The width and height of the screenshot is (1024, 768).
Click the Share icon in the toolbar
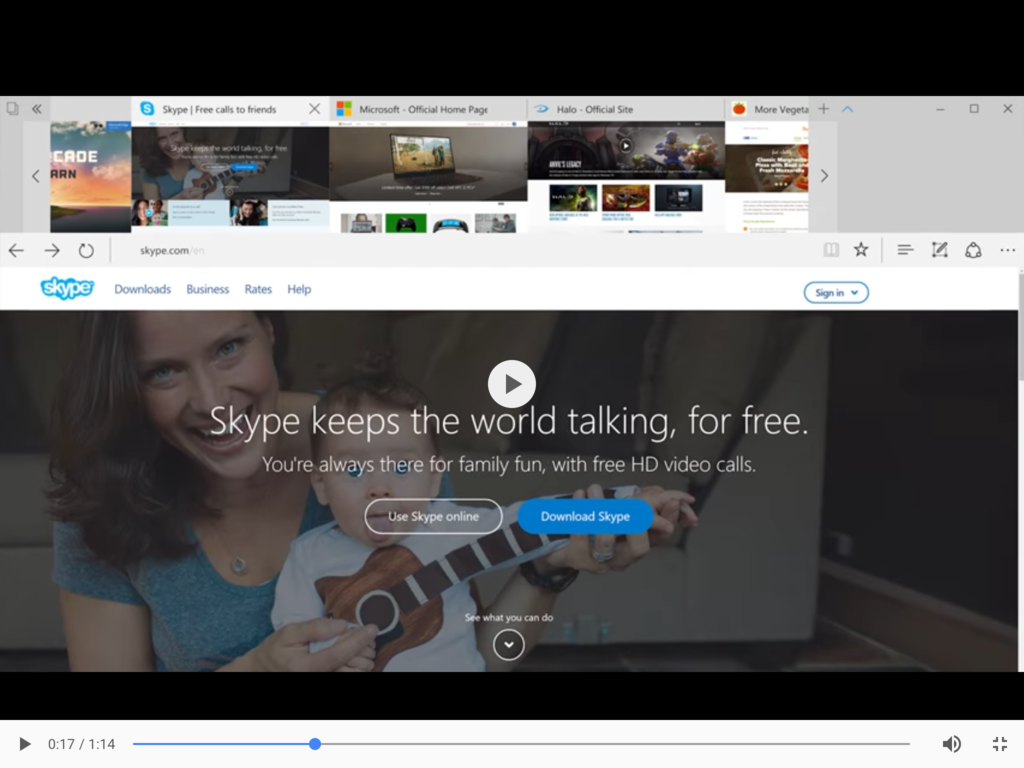(973, 249)
